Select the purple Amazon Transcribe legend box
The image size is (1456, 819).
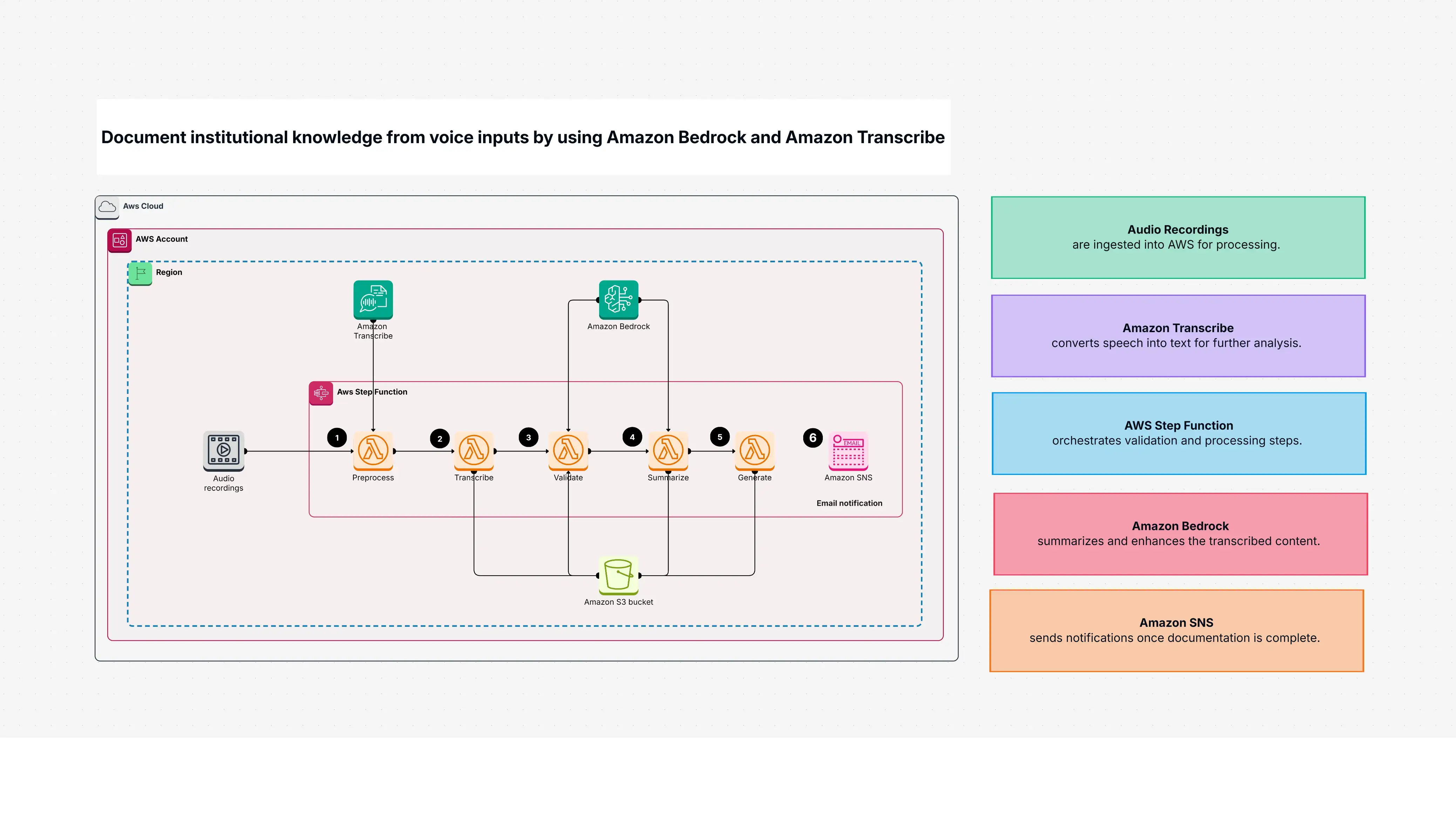(1178, 335)
